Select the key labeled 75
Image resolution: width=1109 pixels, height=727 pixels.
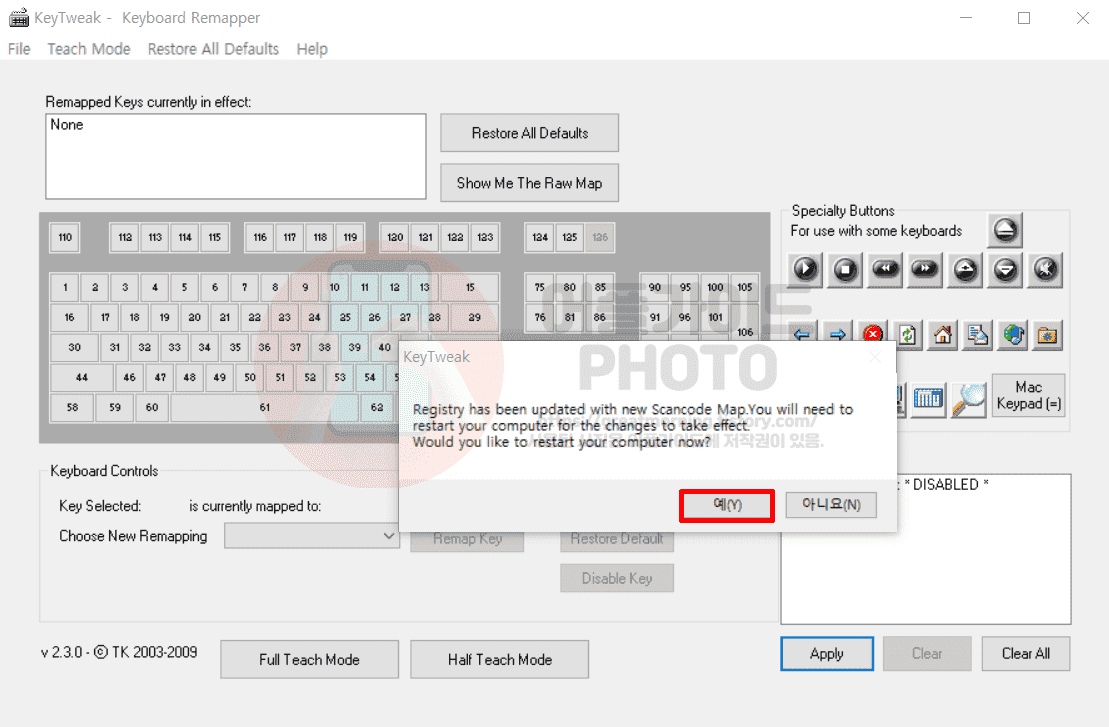point(540,287)
